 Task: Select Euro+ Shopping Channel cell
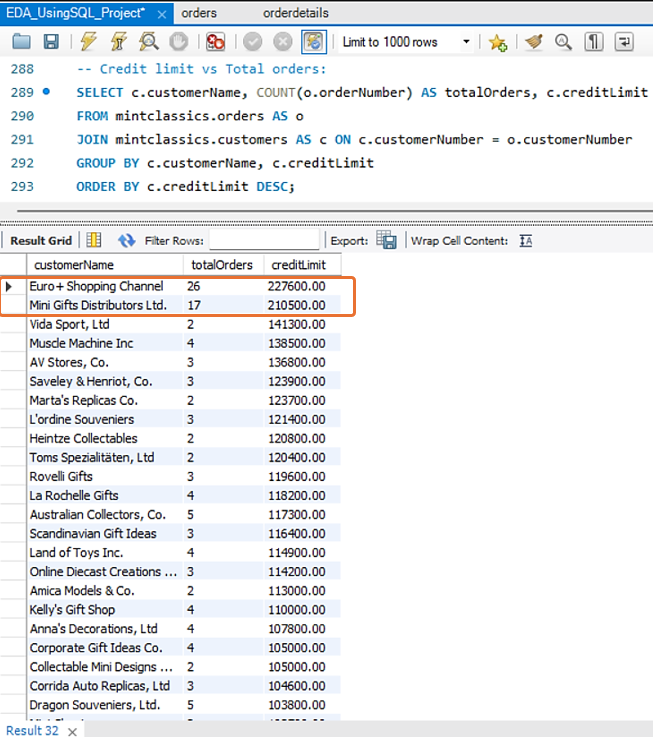pyautogui.click(x=105, y=286)
